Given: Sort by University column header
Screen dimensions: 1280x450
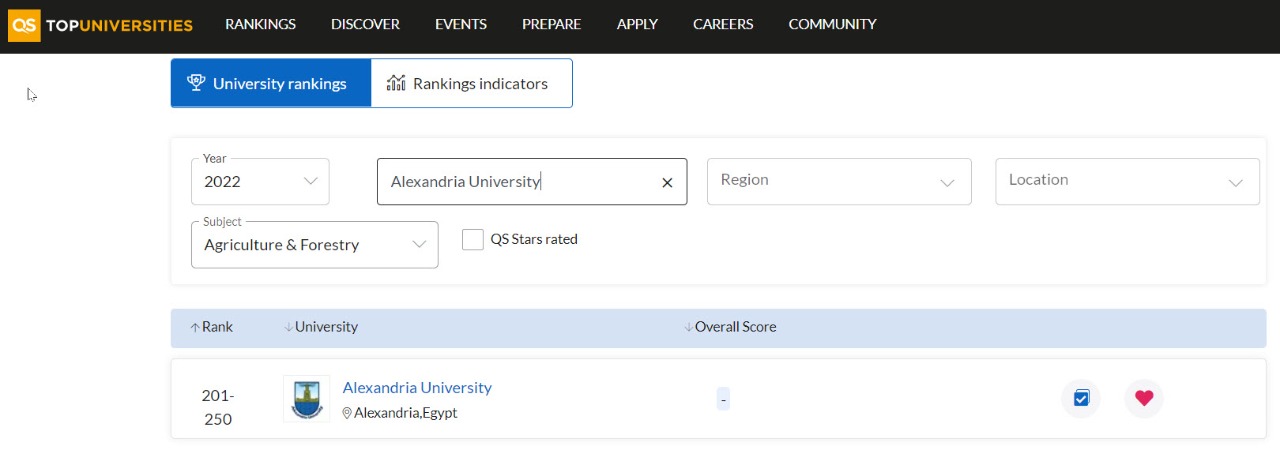Looking at the screenshot, I should pos(321,327).
